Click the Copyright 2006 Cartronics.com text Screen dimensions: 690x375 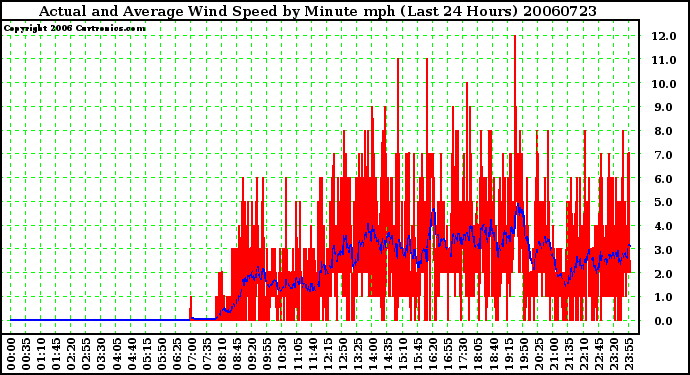coord(75,28)
